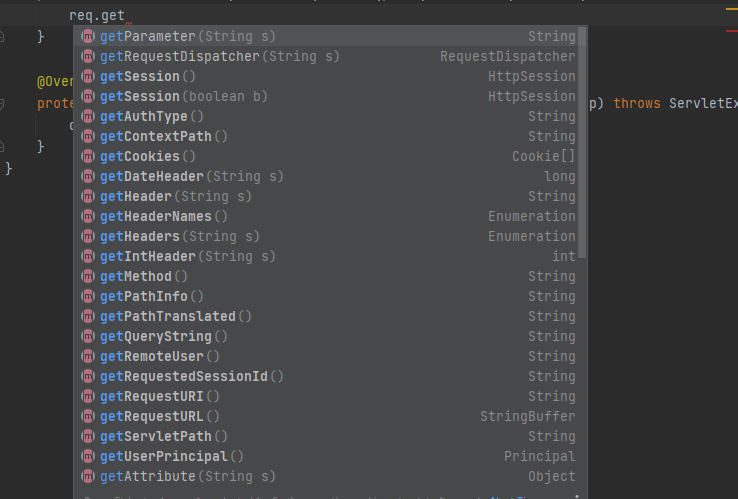
Task: Pick getAttribute(String s) suggestion
Action: 188,477
